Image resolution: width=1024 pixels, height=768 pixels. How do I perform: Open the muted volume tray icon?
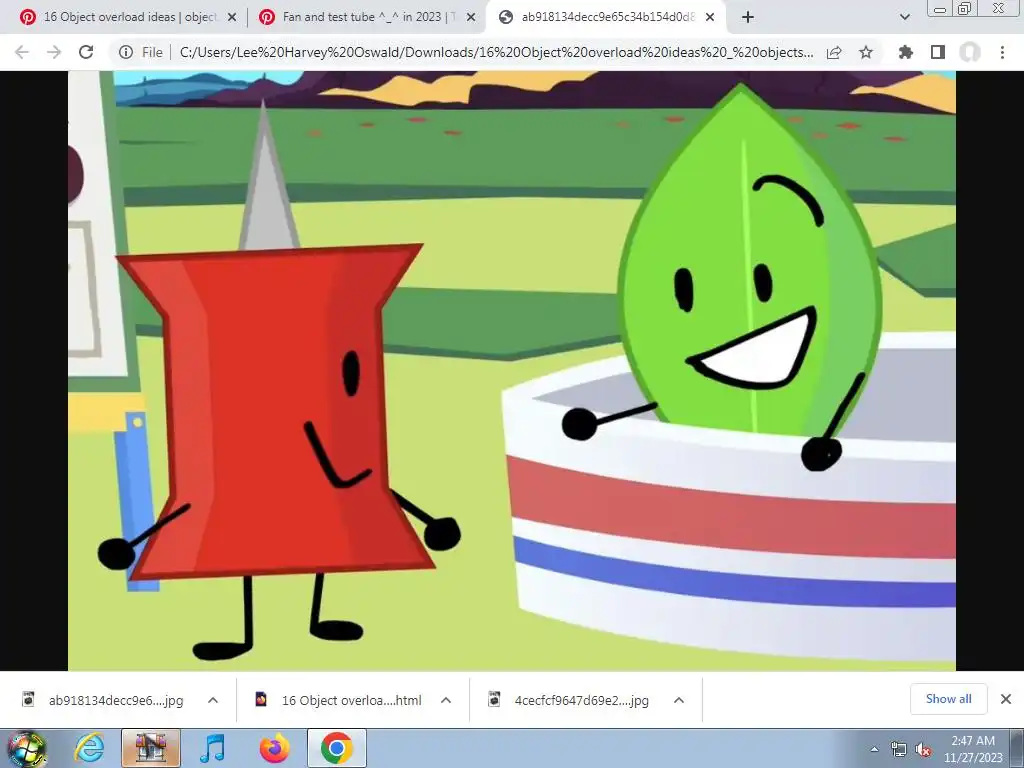pos(923,750)
